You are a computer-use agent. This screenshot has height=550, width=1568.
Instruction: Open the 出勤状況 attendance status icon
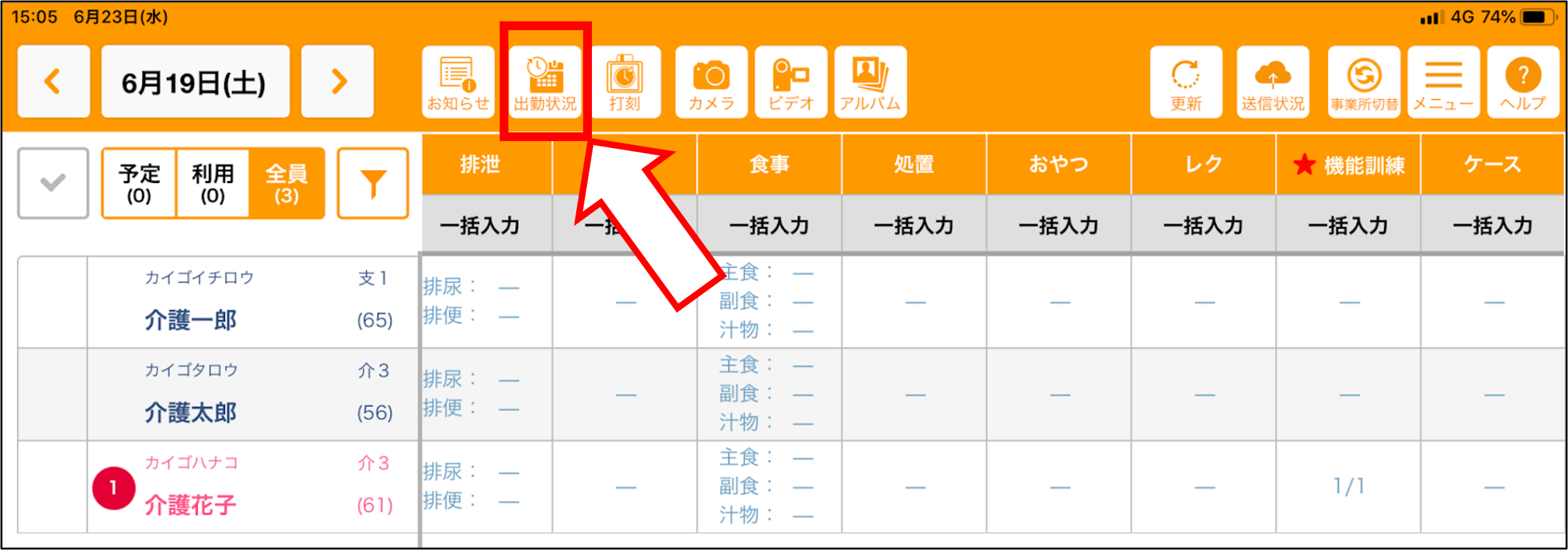(545, 82)
